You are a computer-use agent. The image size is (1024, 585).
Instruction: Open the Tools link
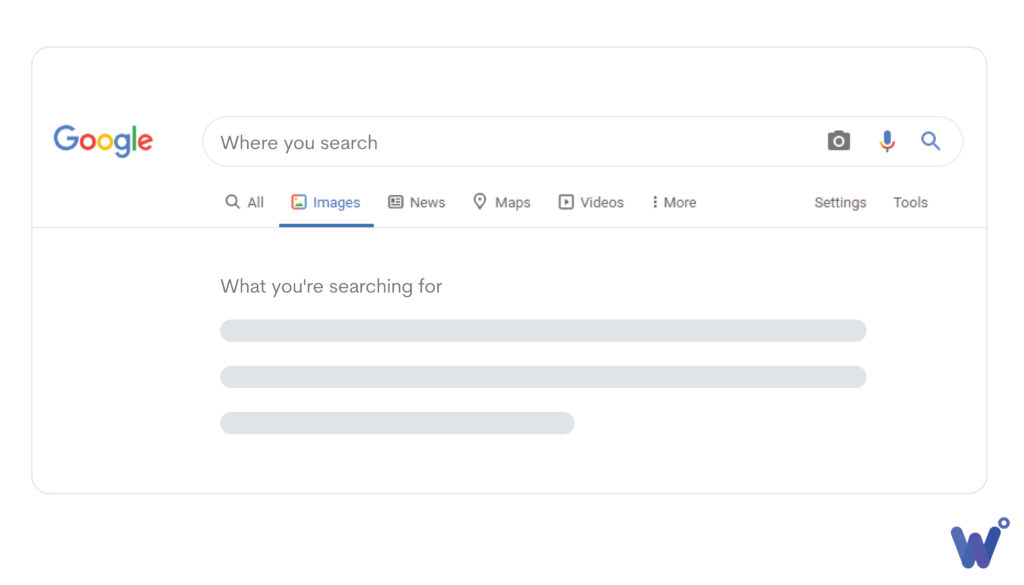coord(910,202)
